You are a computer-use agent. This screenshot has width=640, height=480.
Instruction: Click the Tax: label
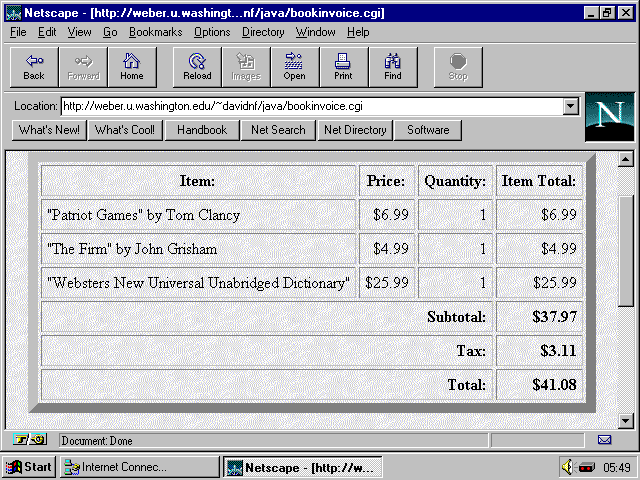(x=471, y=351)
